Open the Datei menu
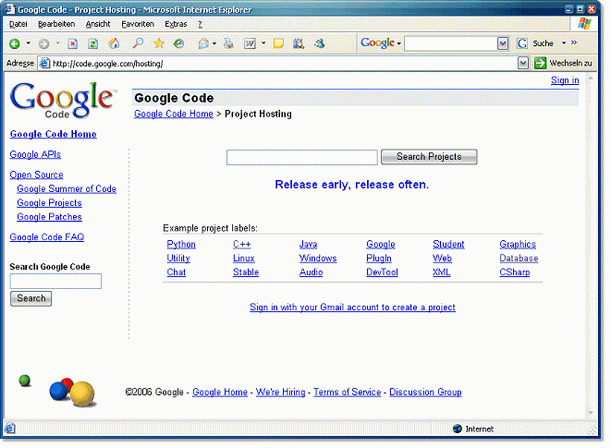 18,24
